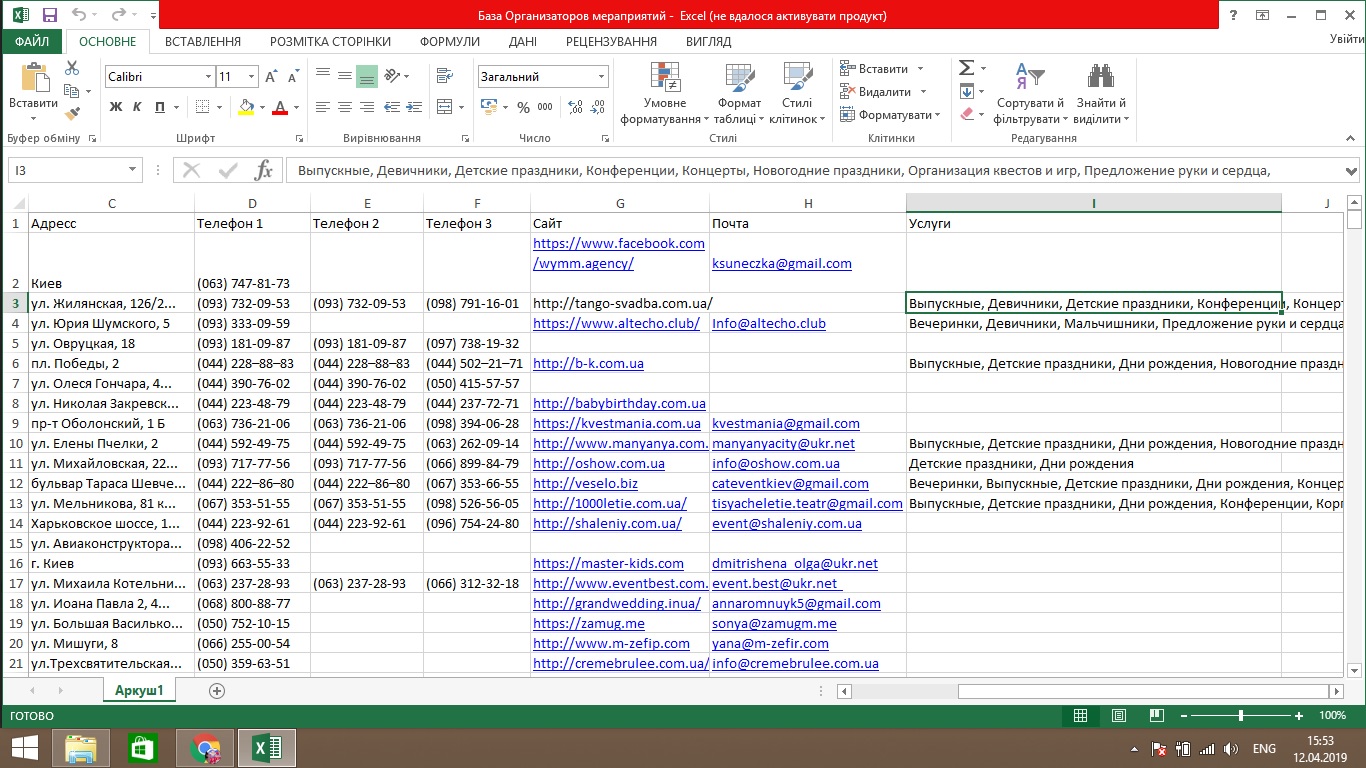
Task: Click the Clear eraser icon in editing group
Action: point(966,114)
